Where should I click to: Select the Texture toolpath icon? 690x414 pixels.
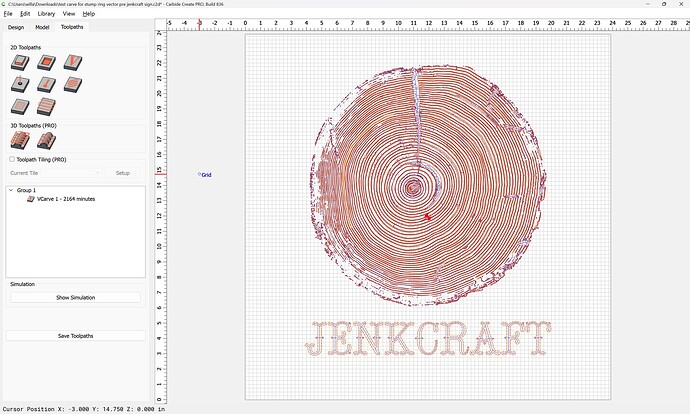pos(72,85)
